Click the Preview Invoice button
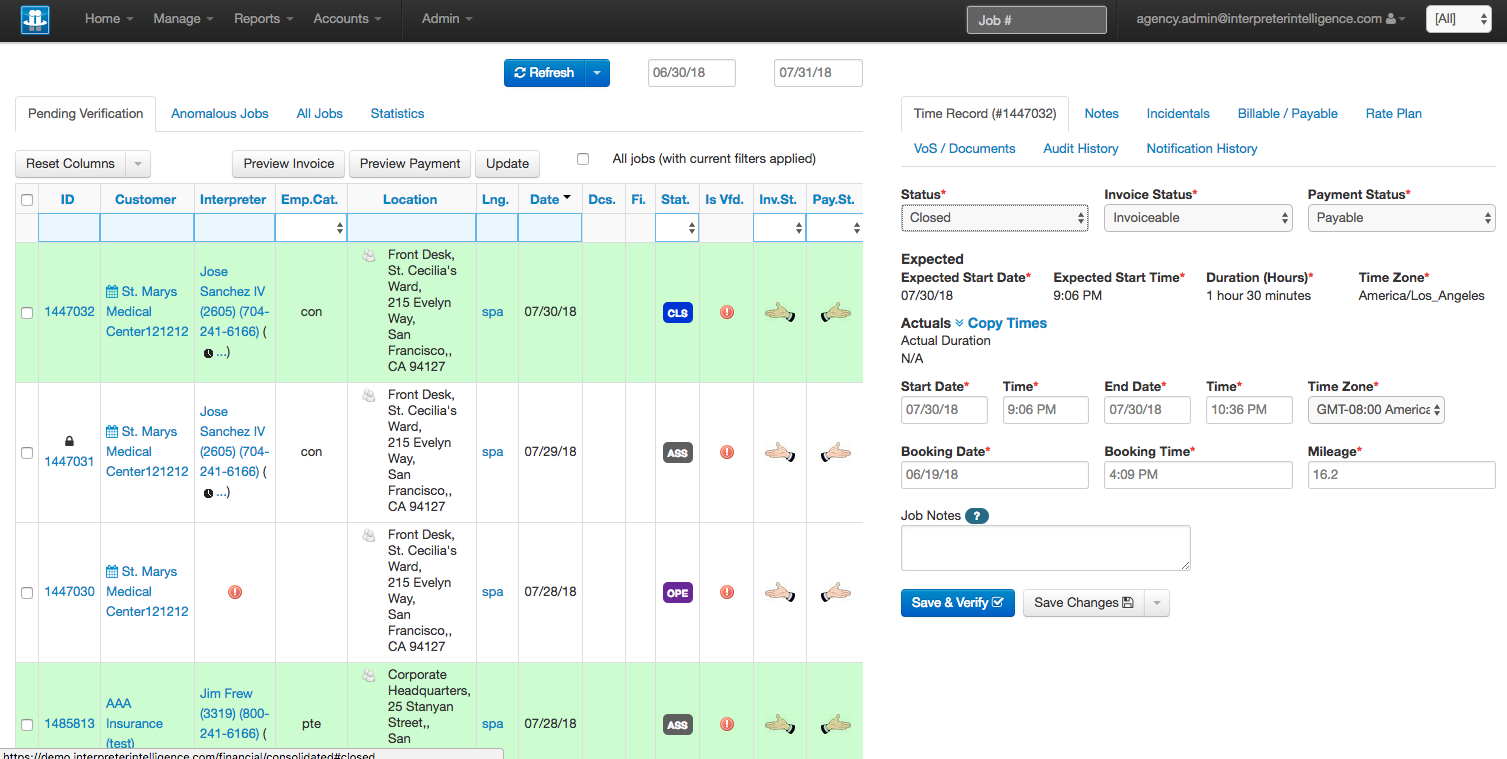Viewport: 1507px width, 759px height. [x=289, y=164]
